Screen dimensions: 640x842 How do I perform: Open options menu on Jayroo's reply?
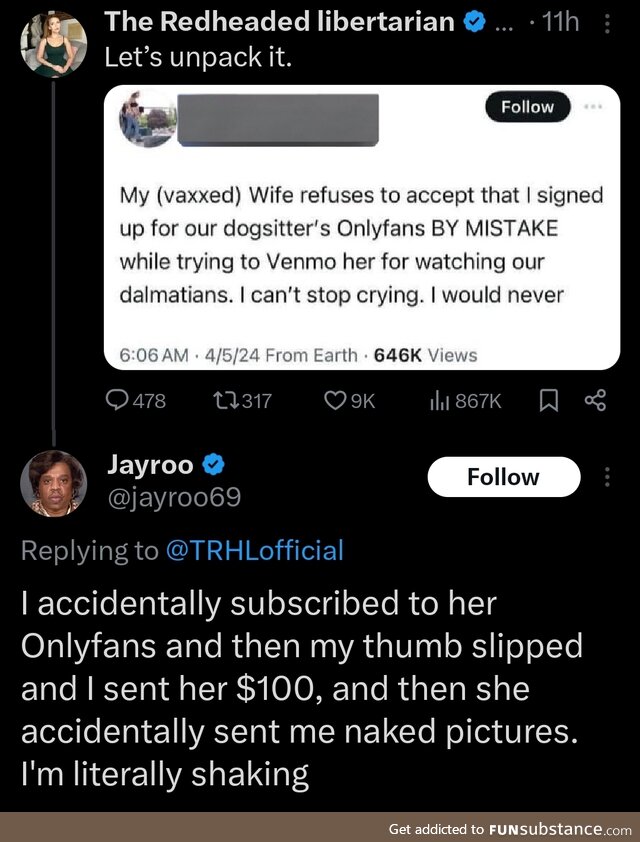(607, 478)
